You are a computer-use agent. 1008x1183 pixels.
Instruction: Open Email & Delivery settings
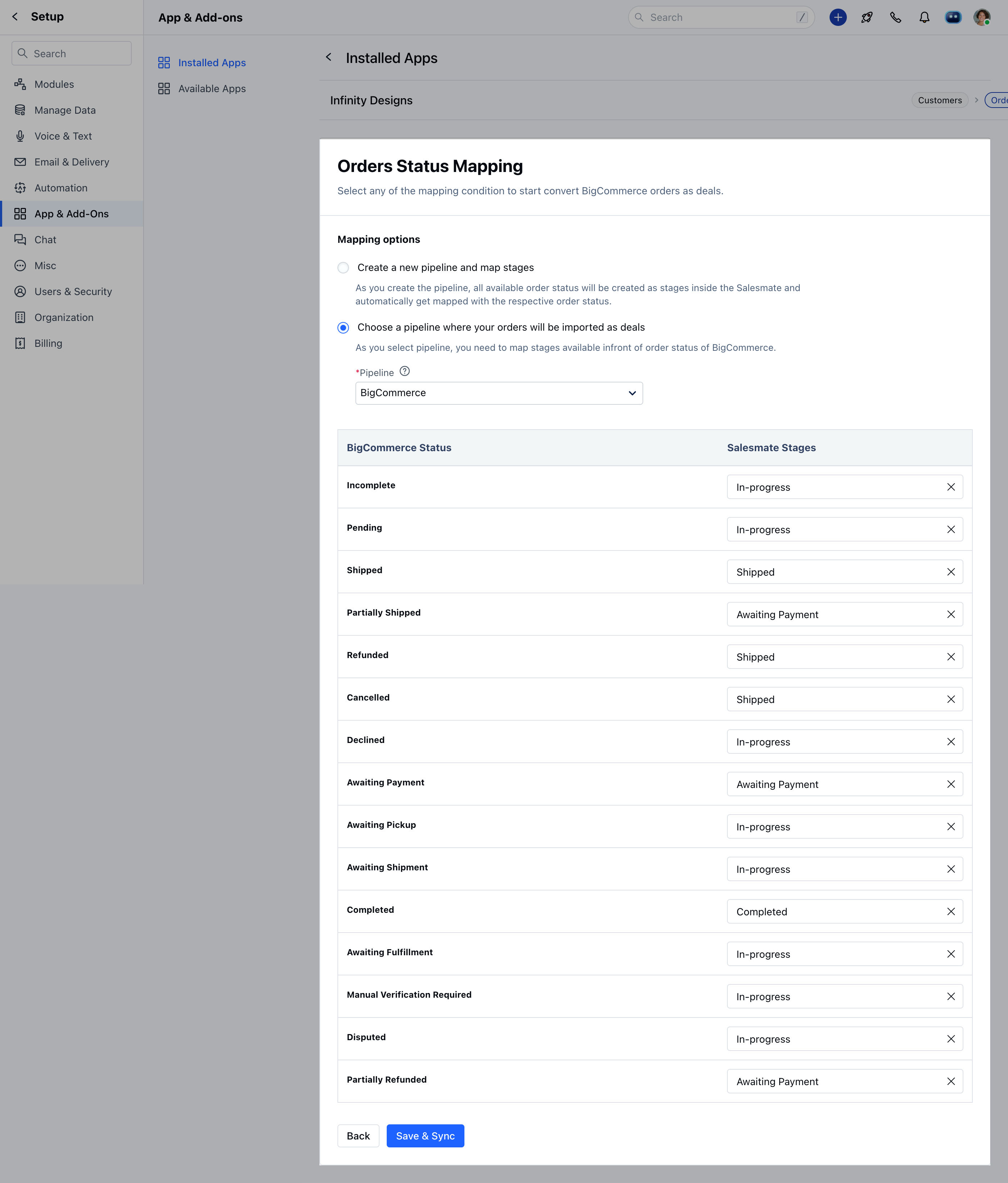(x=71, y=162)
